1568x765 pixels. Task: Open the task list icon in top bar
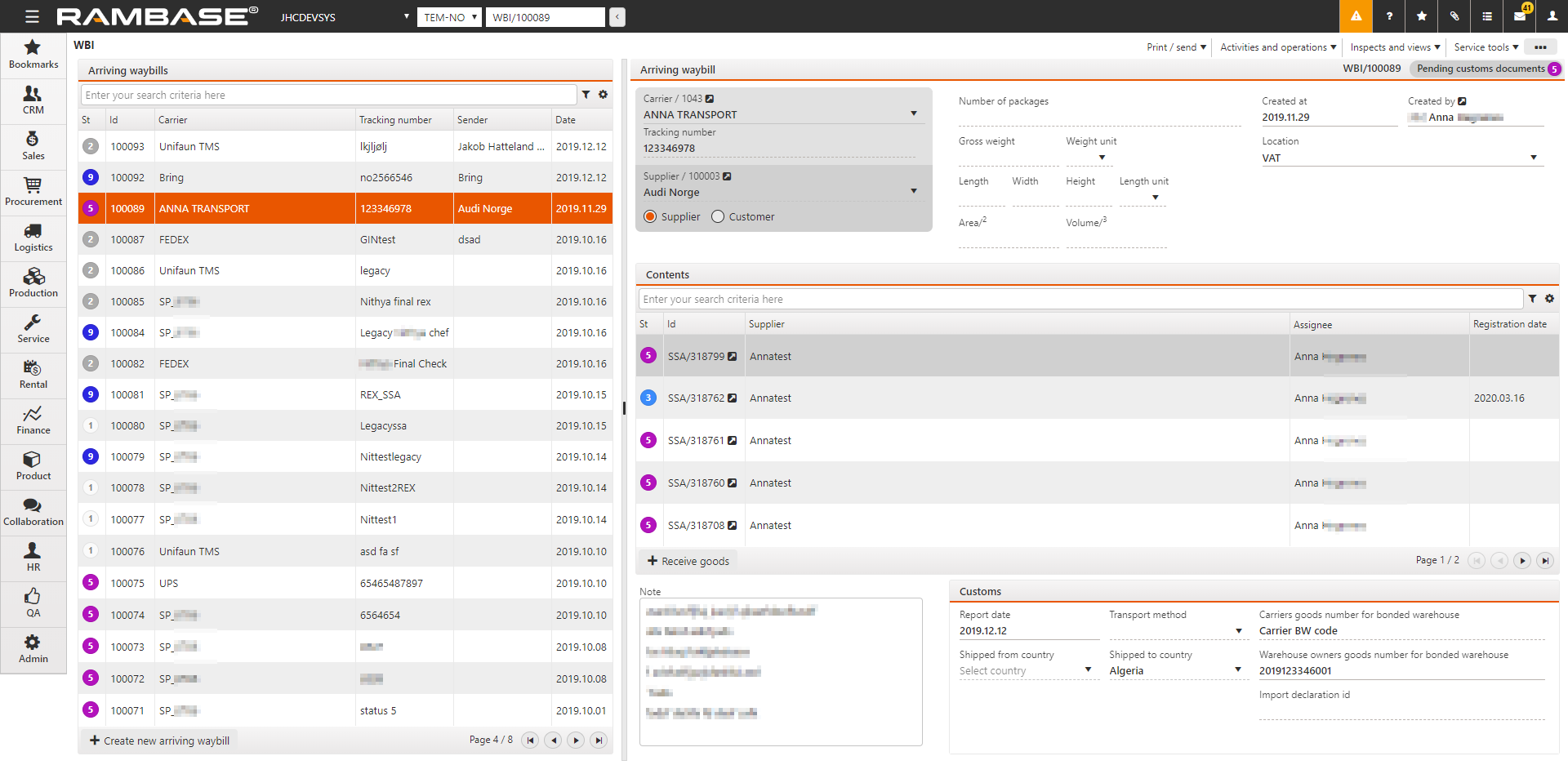[1487, 16]
